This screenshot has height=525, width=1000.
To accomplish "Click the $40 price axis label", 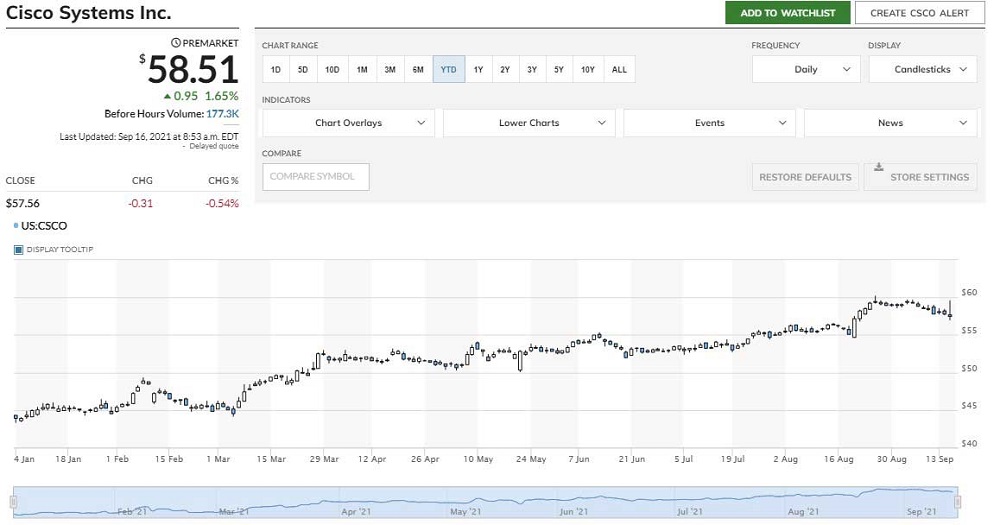I will (969, 443).
